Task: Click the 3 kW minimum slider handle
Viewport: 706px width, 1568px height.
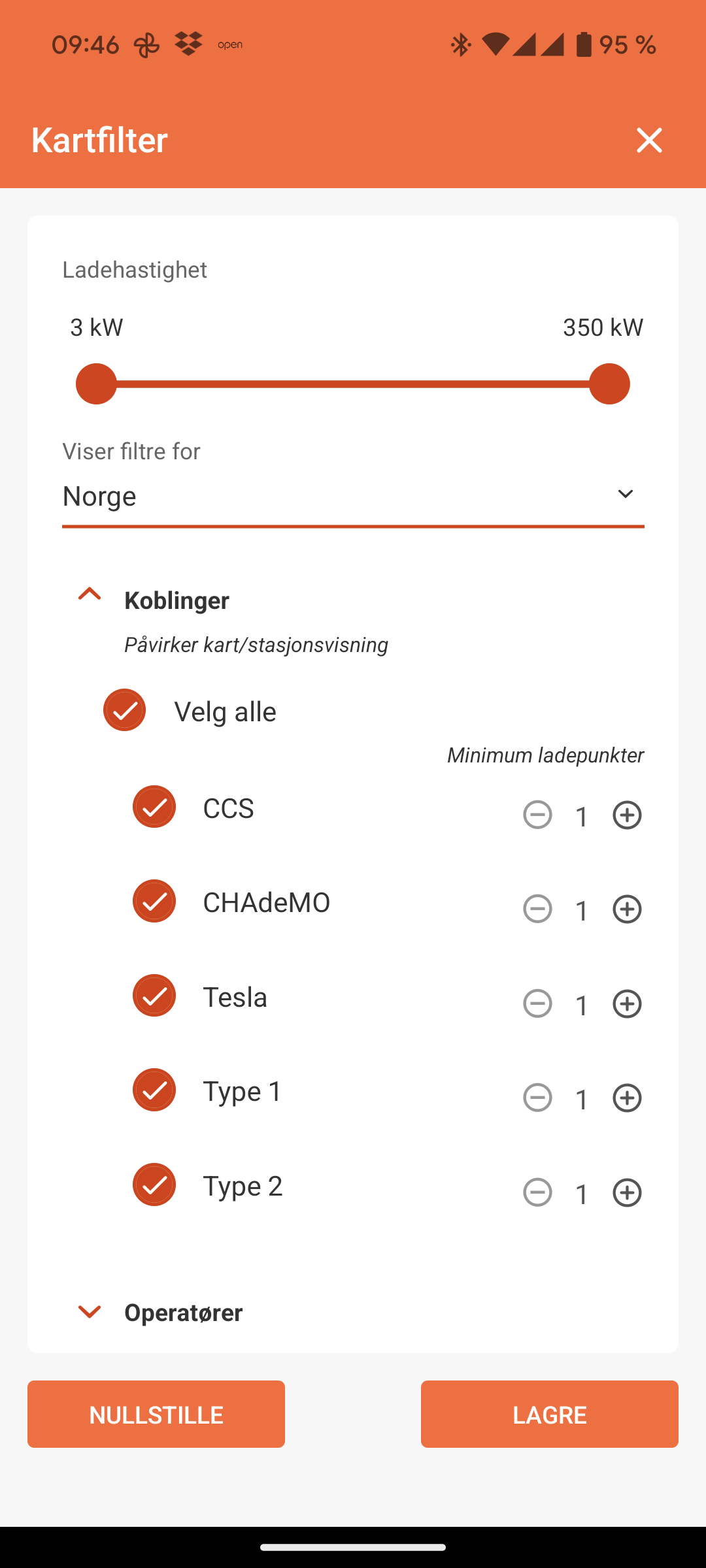Action: 96,384
